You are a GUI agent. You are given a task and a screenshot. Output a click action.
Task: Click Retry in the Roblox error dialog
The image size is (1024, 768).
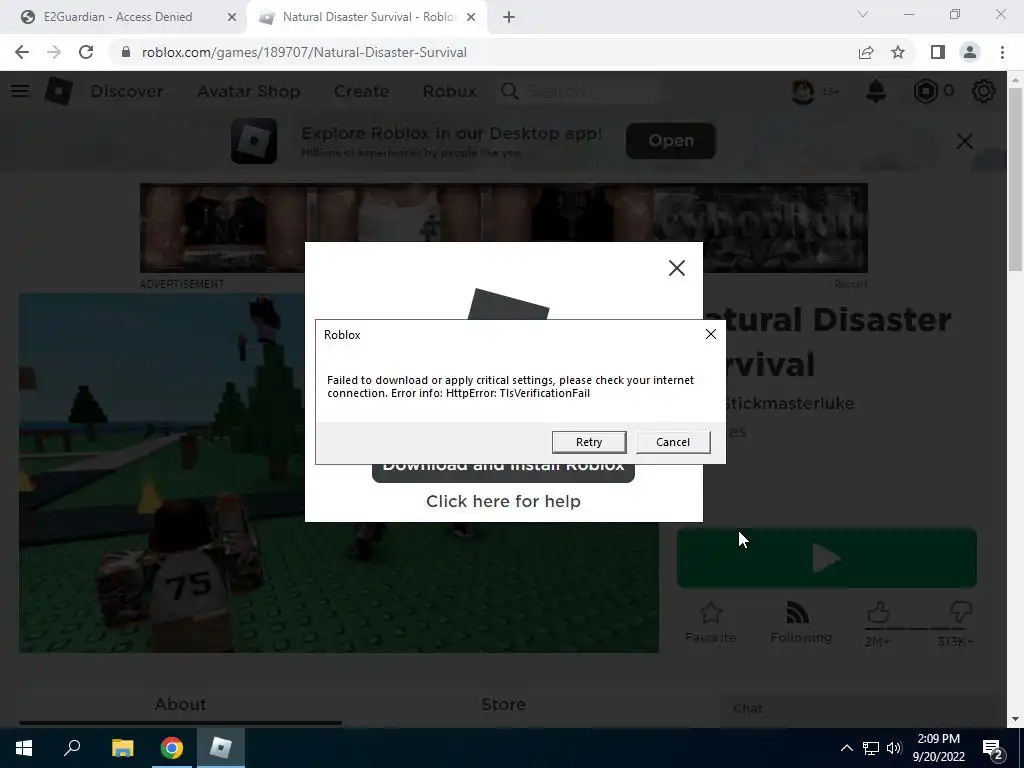pyautogui.click(x=588, y=442)
